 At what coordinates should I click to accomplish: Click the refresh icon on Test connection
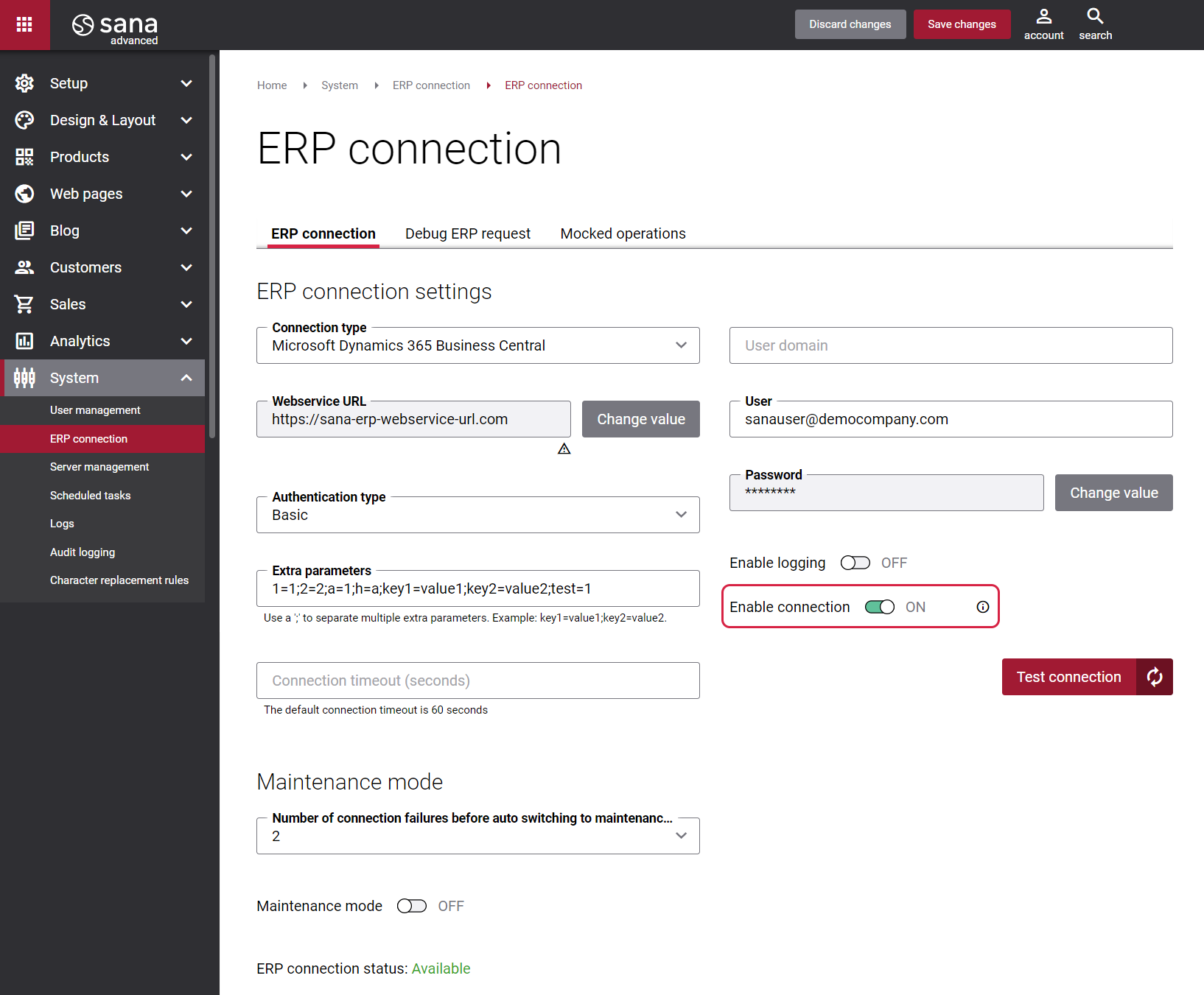point(1155,677)
